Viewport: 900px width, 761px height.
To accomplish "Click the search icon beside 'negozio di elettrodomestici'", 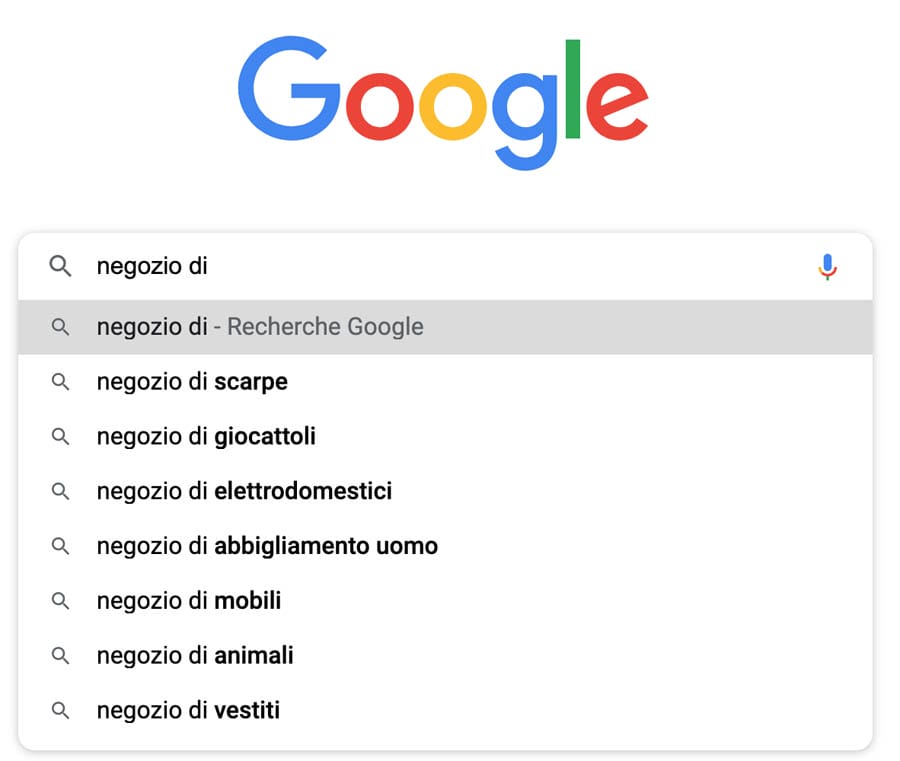I will 60,491.
